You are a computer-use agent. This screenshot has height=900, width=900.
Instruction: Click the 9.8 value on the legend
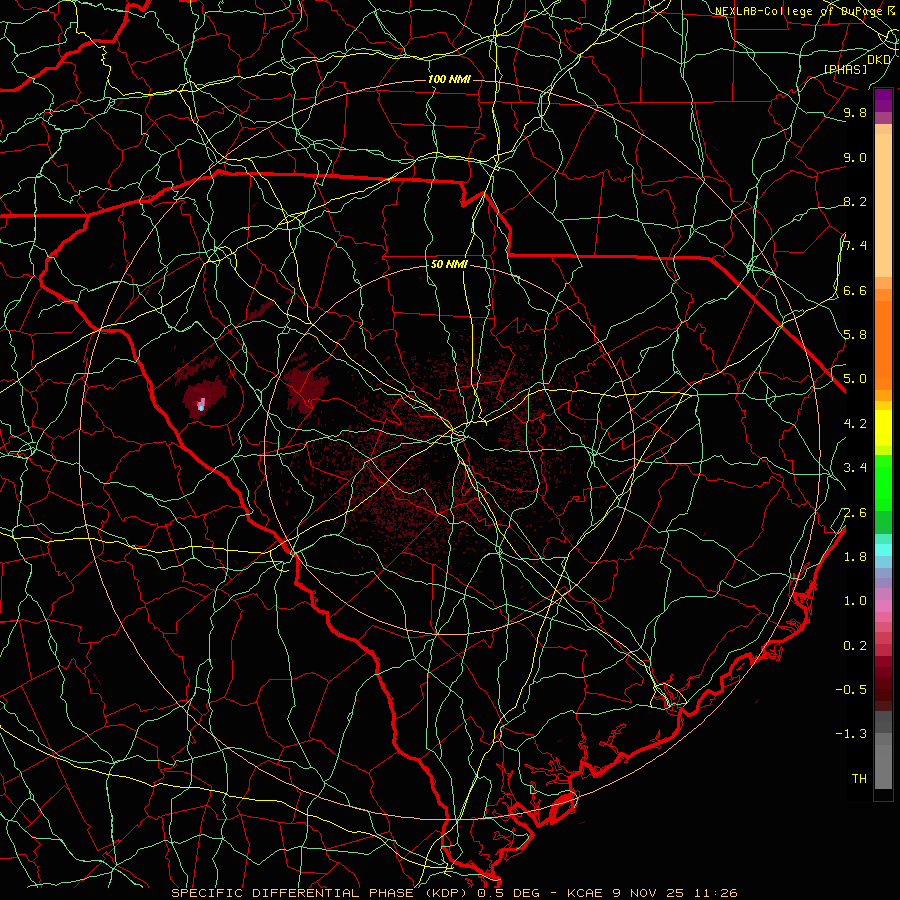855,113
